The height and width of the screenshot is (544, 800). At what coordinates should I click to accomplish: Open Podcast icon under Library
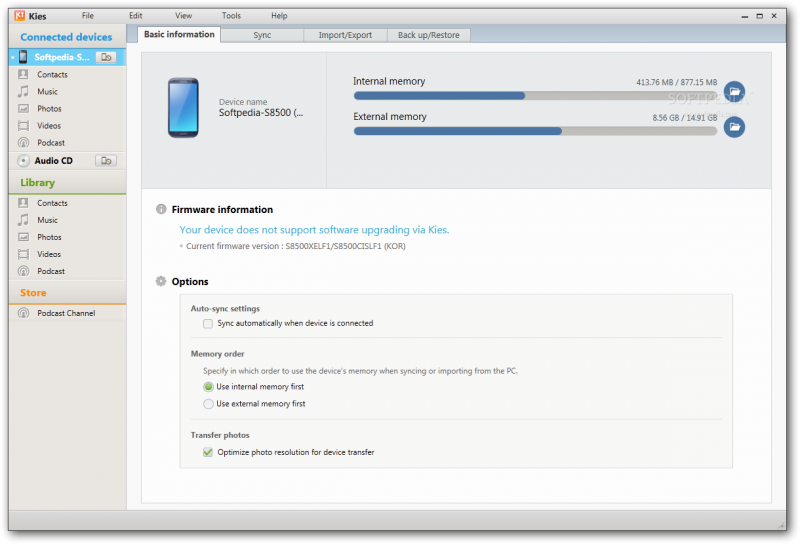tap(23, 271)
